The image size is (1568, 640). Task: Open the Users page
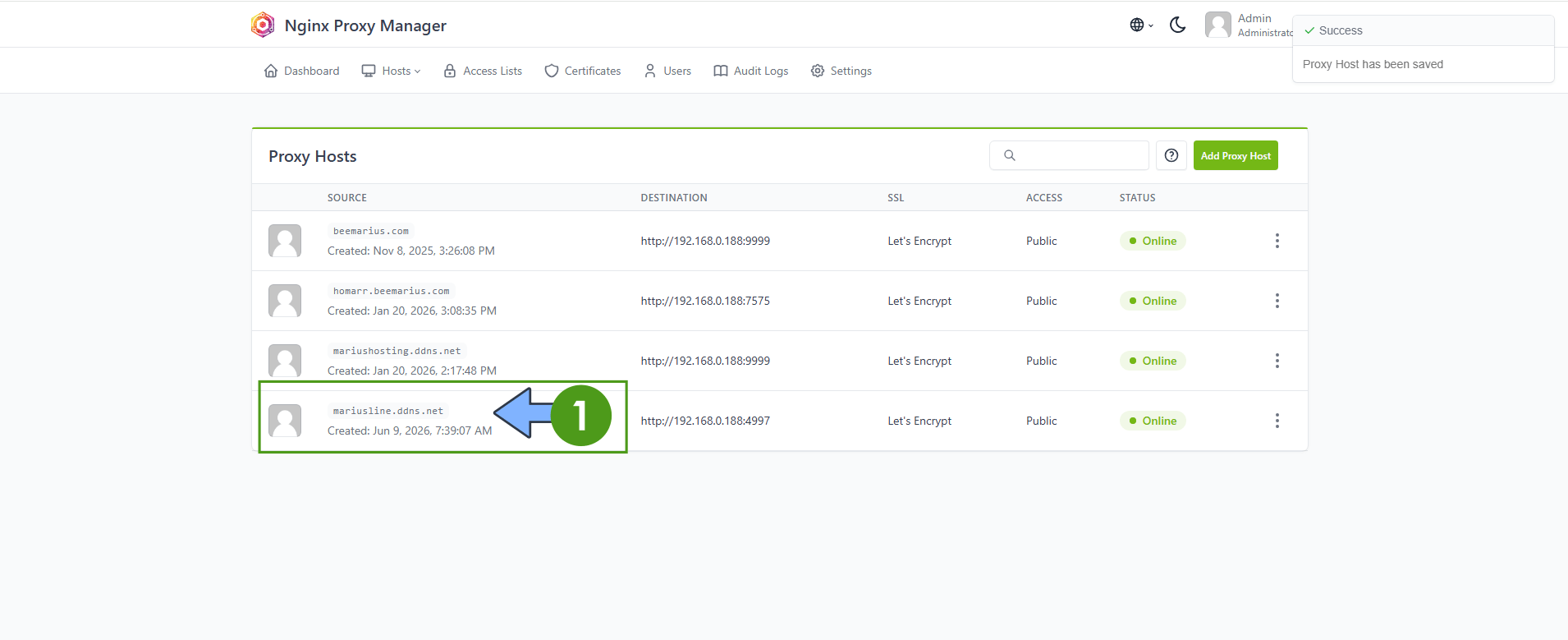(x=667, y=71)
